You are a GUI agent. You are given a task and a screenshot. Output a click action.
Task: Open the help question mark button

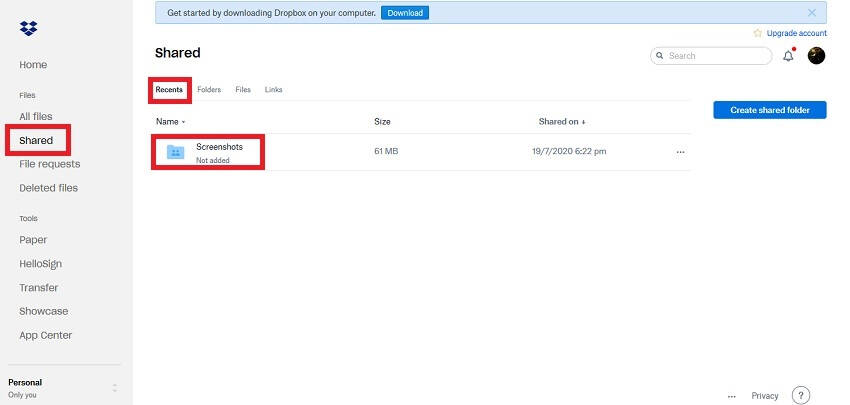(801, 395)
